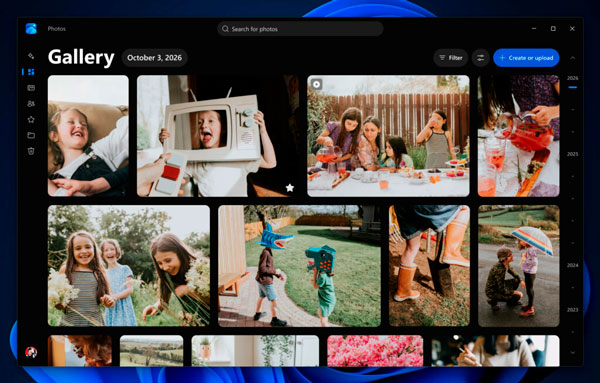Viewport: 600px width, 383px height.
Task: Click the search magnifier icon
Action: coord(225,29)
